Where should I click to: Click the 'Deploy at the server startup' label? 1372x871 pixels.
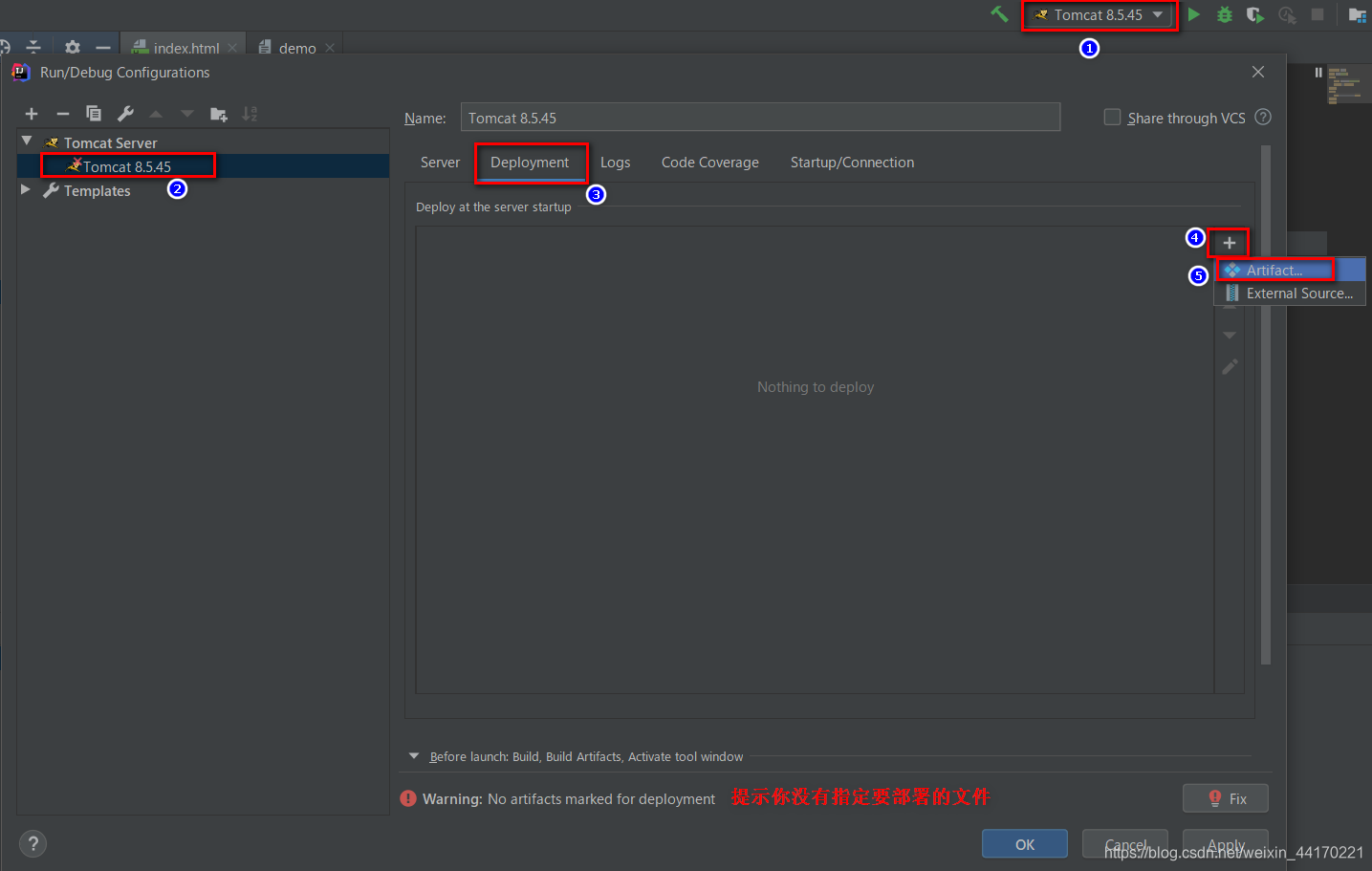click(493, 207)
